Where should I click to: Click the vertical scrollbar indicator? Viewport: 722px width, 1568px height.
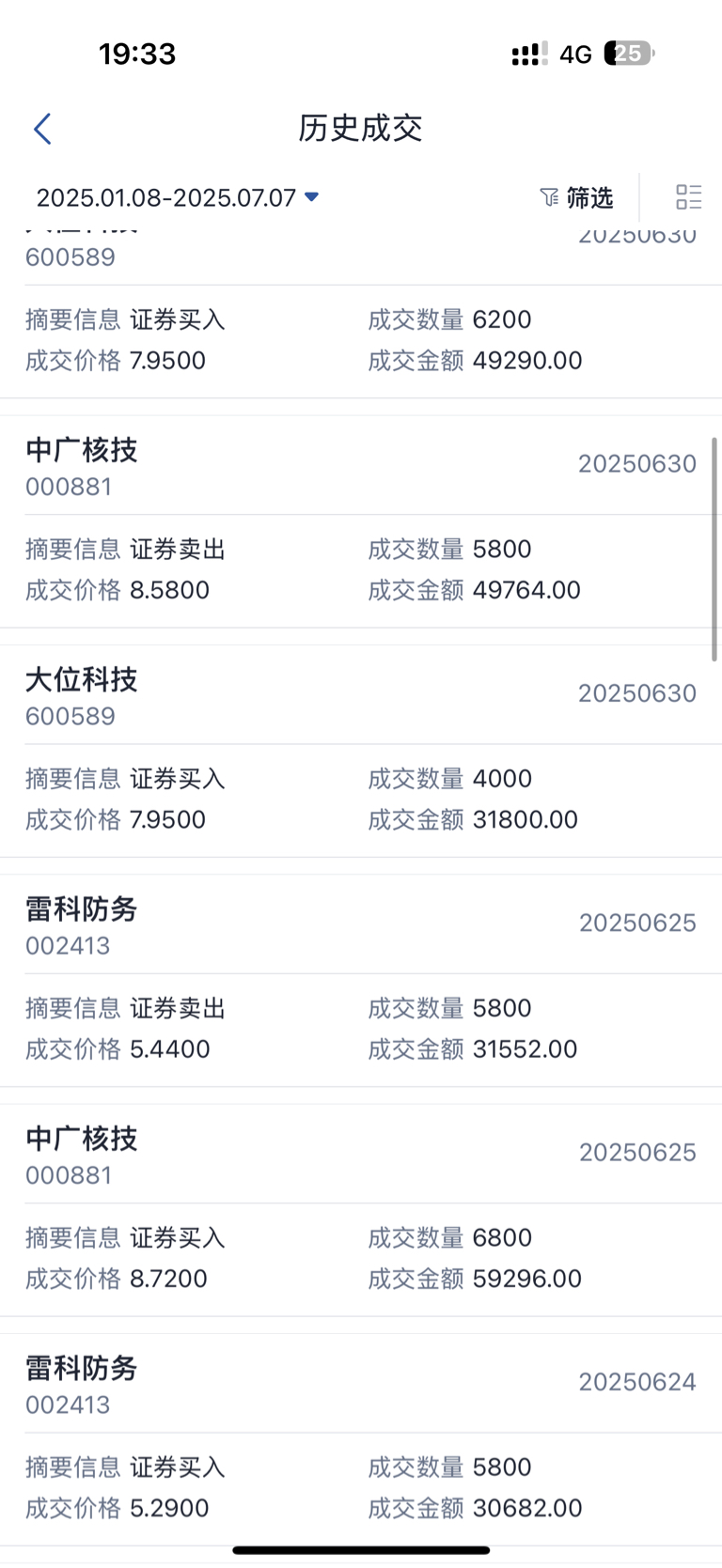(714, 551)
